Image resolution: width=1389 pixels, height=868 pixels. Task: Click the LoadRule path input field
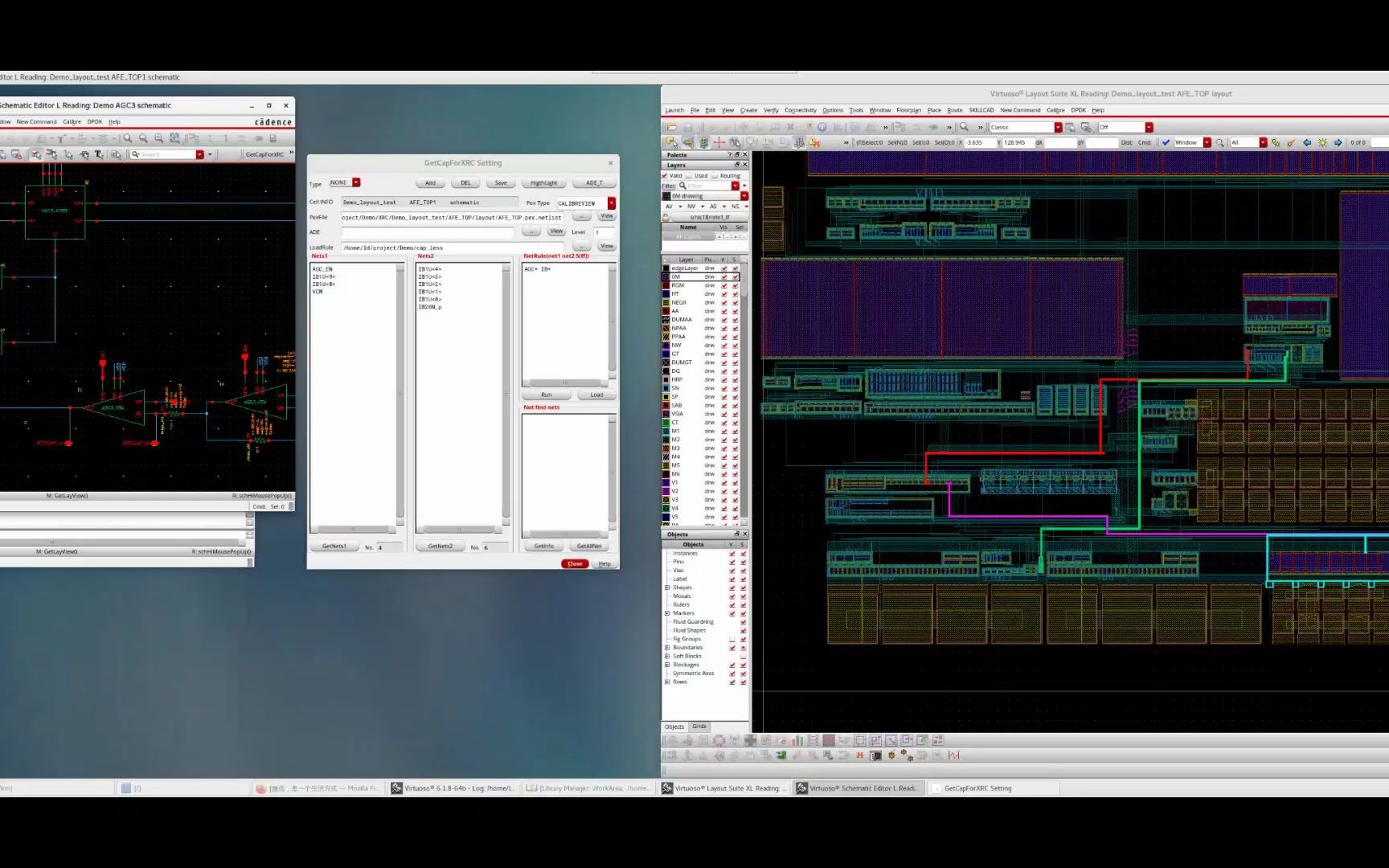tap(453, 248)
